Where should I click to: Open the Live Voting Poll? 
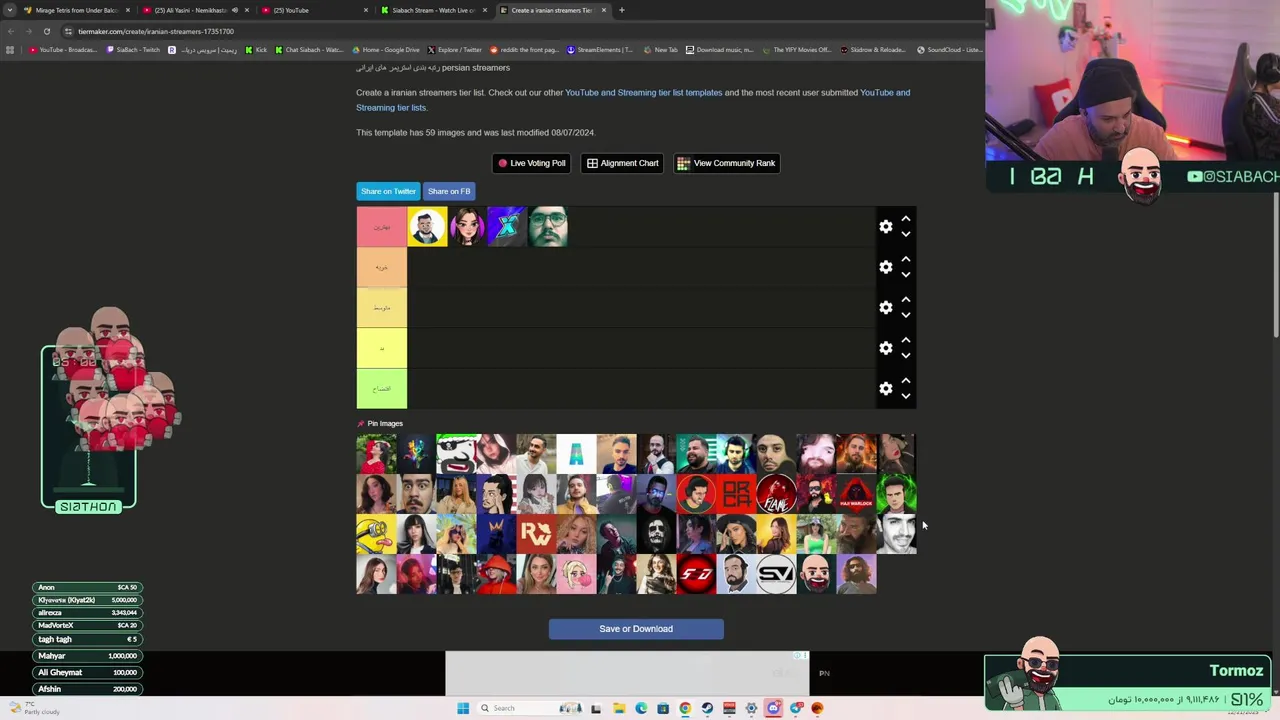[531, 163]
